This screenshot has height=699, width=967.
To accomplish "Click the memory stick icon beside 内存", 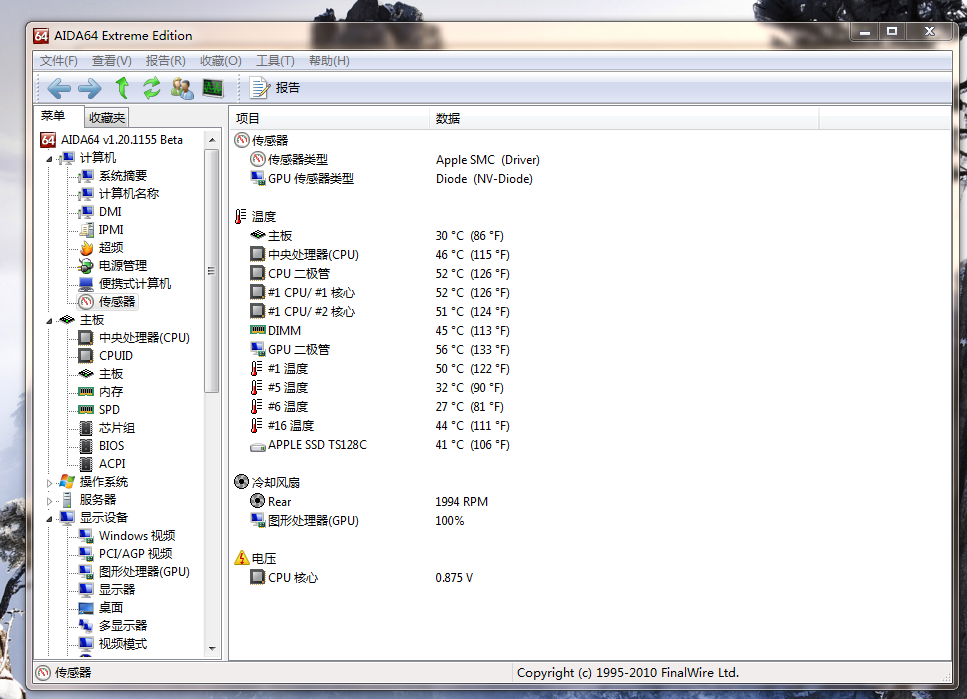I will point(86,392).
